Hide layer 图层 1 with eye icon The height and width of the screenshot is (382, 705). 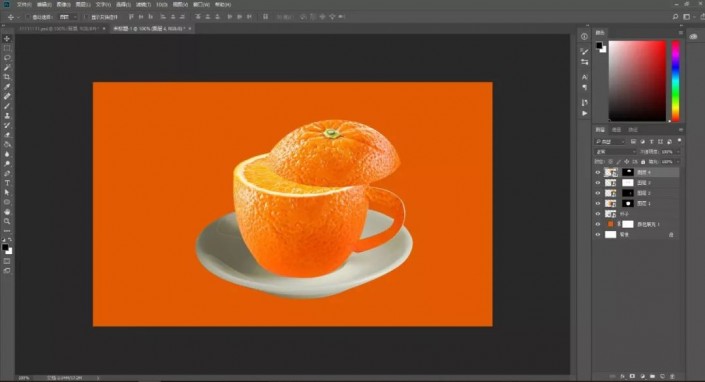click(598, 203)
